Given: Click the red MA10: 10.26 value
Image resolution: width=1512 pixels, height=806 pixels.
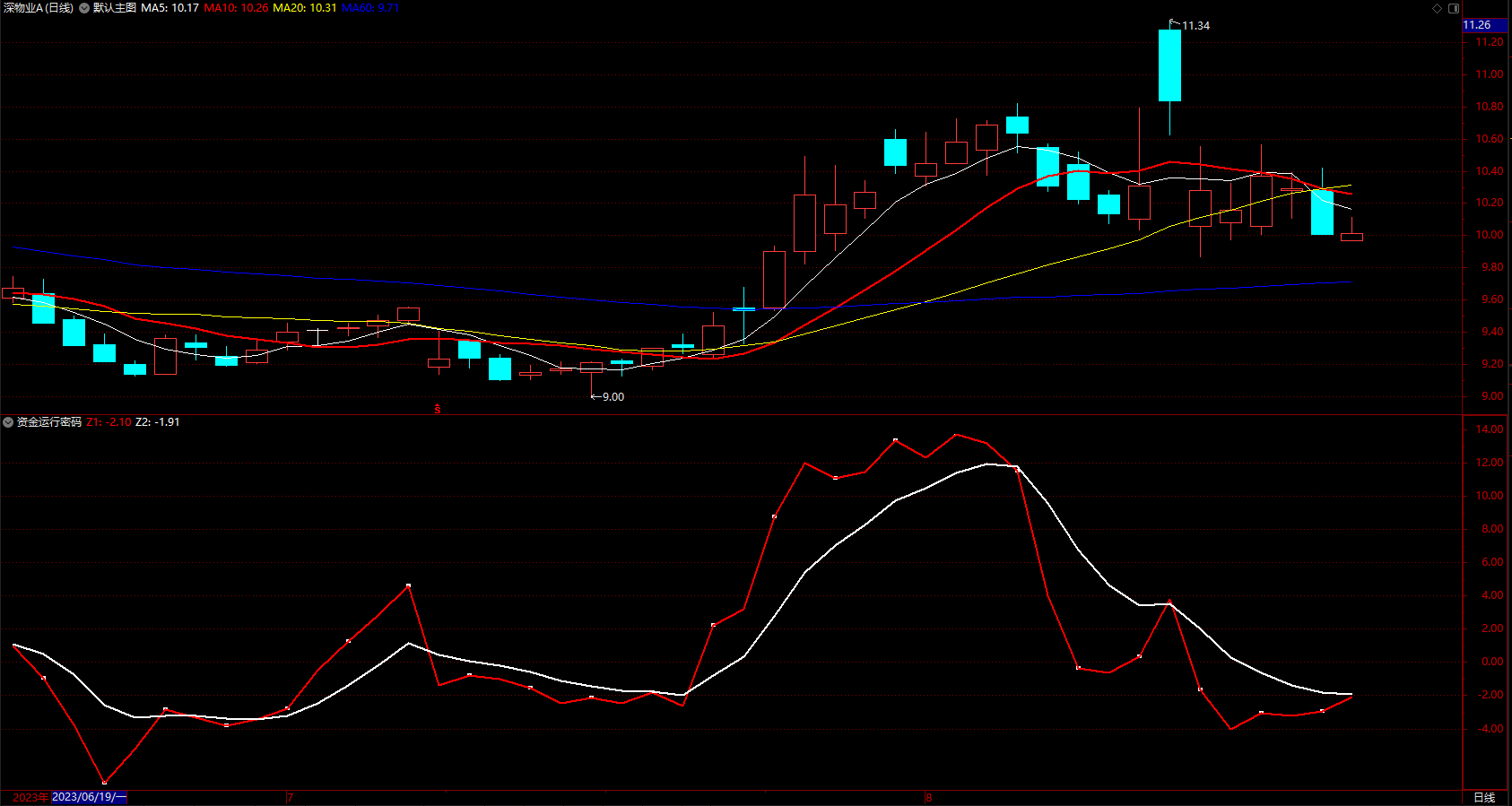Looking at the screenshot, I should pyautogui.click(x=236, y=8).
